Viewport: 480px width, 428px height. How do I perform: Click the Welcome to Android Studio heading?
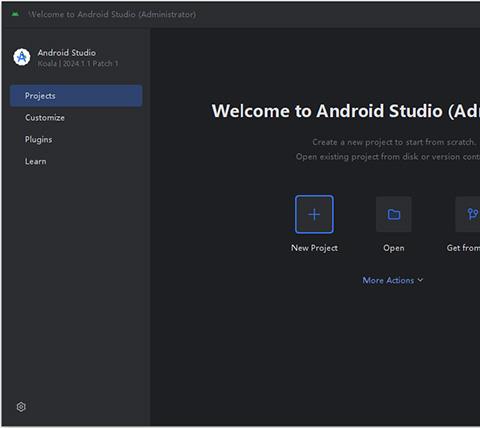(346, 111)
